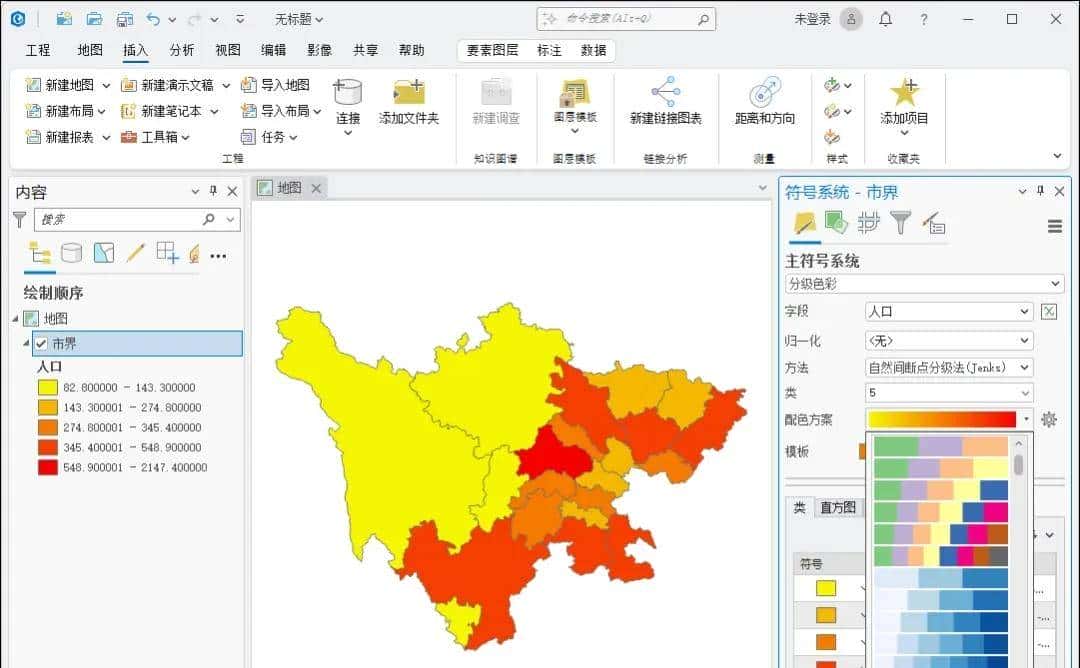This screenshot has width=1080, height=668.
Task: Pin the 内容 panel open
Action: 212,191
